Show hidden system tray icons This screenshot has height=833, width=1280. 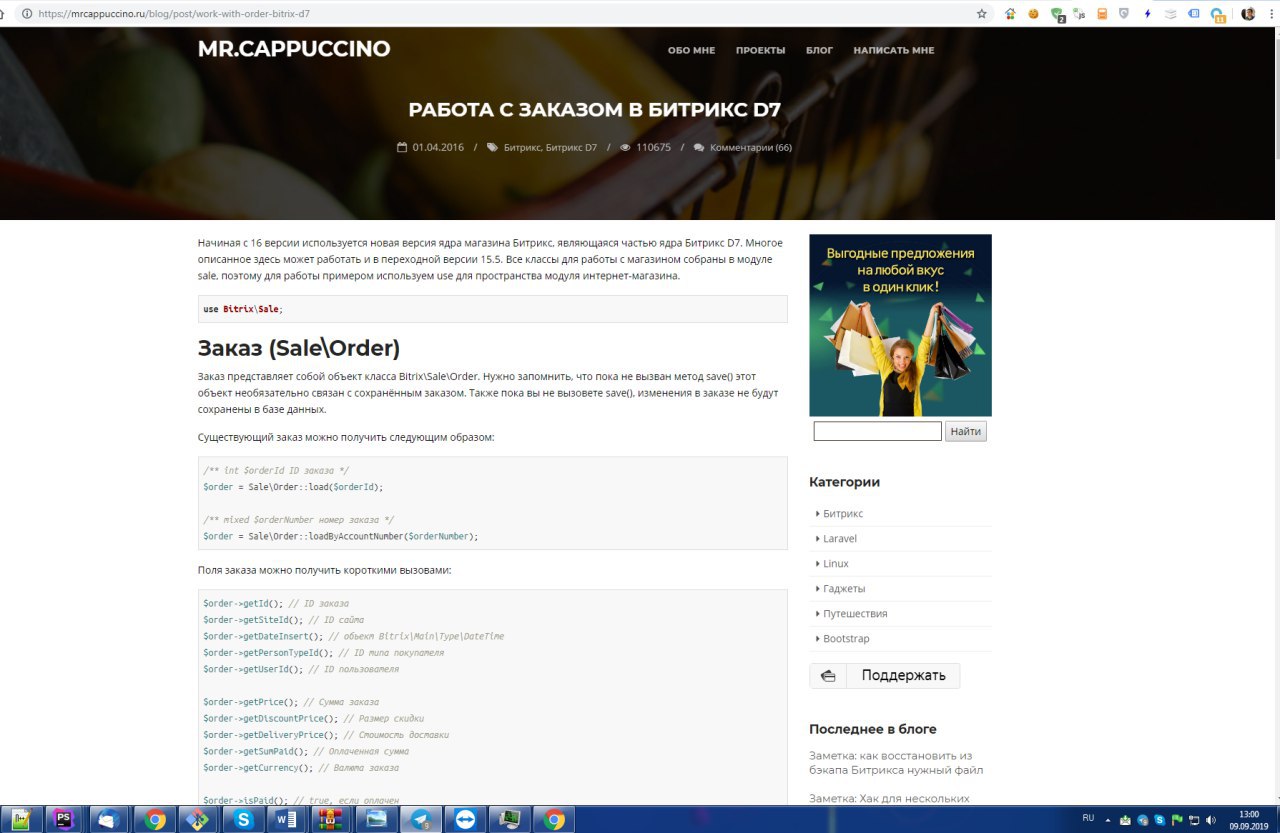tap(1108, 819)
